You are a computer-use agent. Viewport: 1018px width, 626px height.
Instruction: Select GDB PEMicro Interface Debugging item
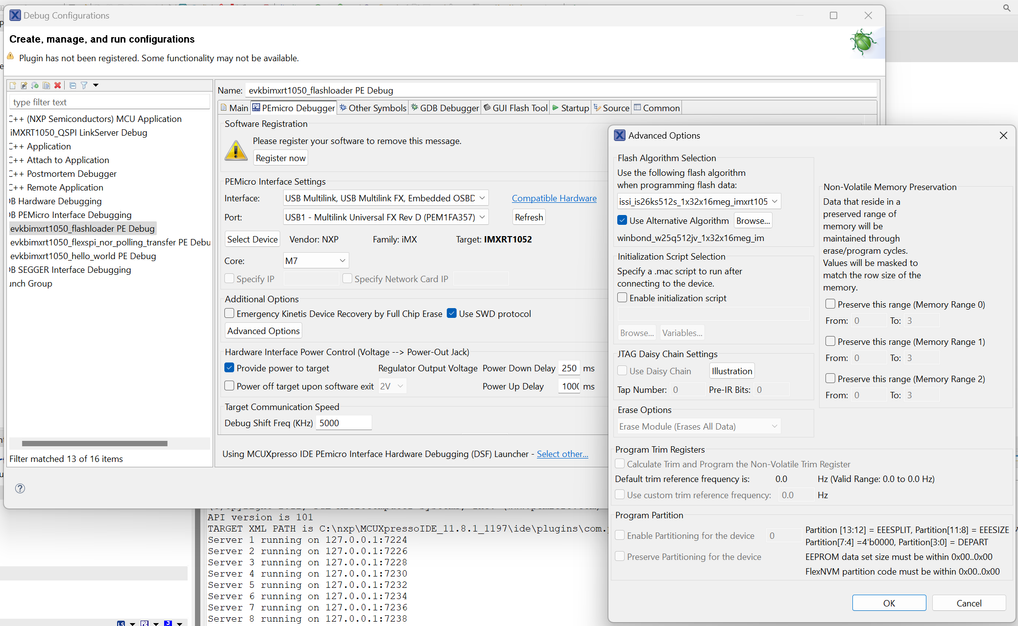(x=70, y=215)
